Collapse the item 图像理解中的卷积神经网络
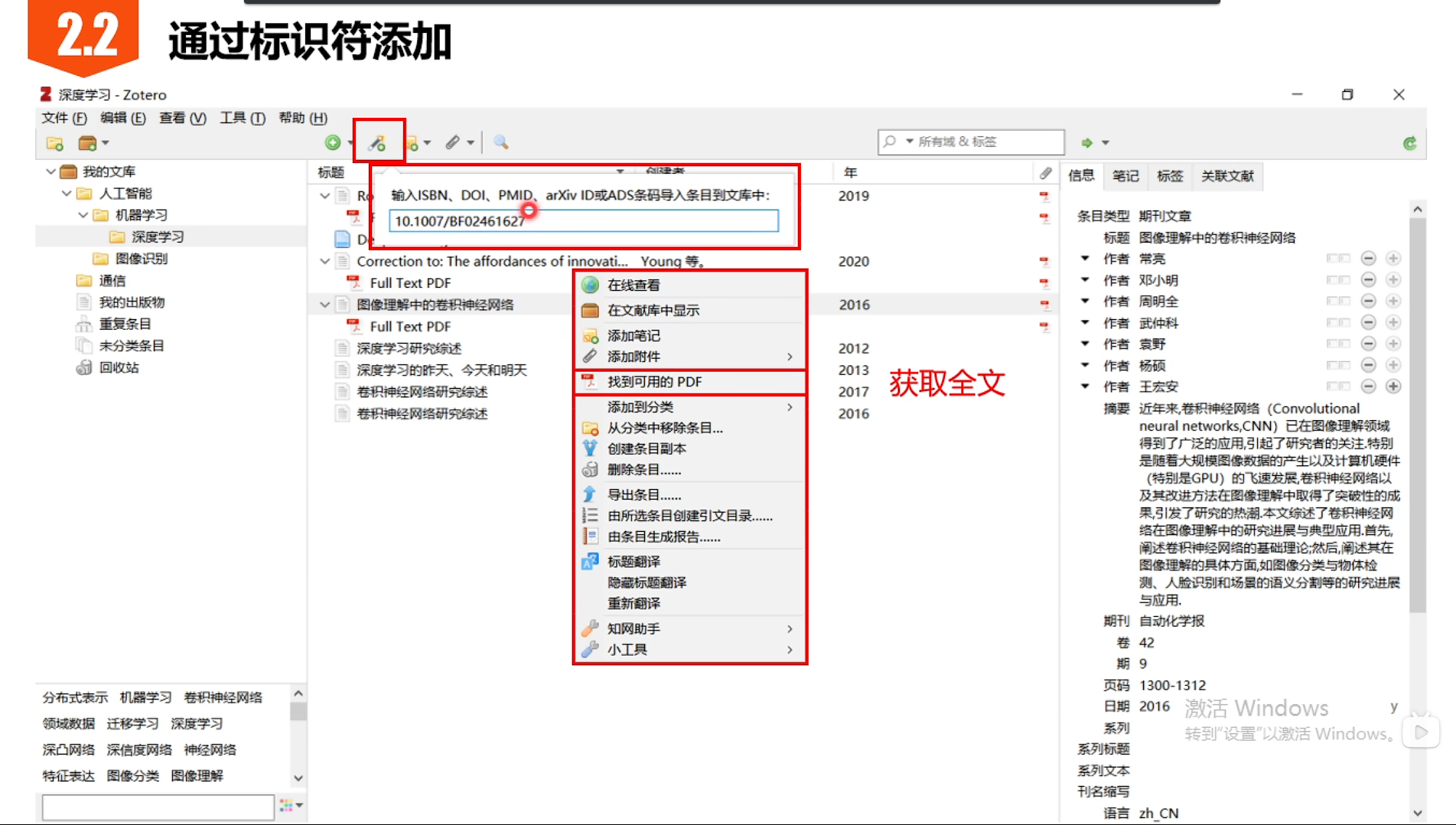The height and width of the screenshot is (825, 1456). point(324,303)
